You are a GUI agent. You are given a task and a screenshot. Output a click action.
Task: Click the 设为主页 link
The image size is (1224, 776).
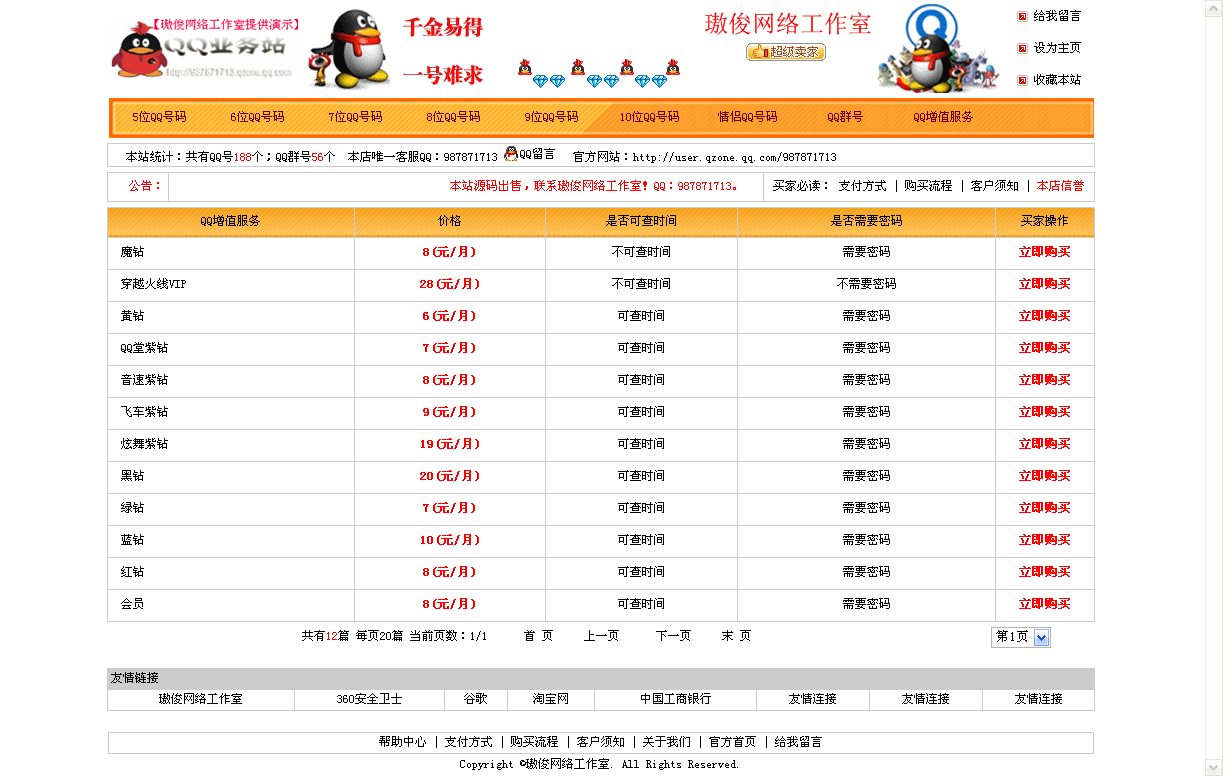pyautogui.click(x=1057, y=48)
